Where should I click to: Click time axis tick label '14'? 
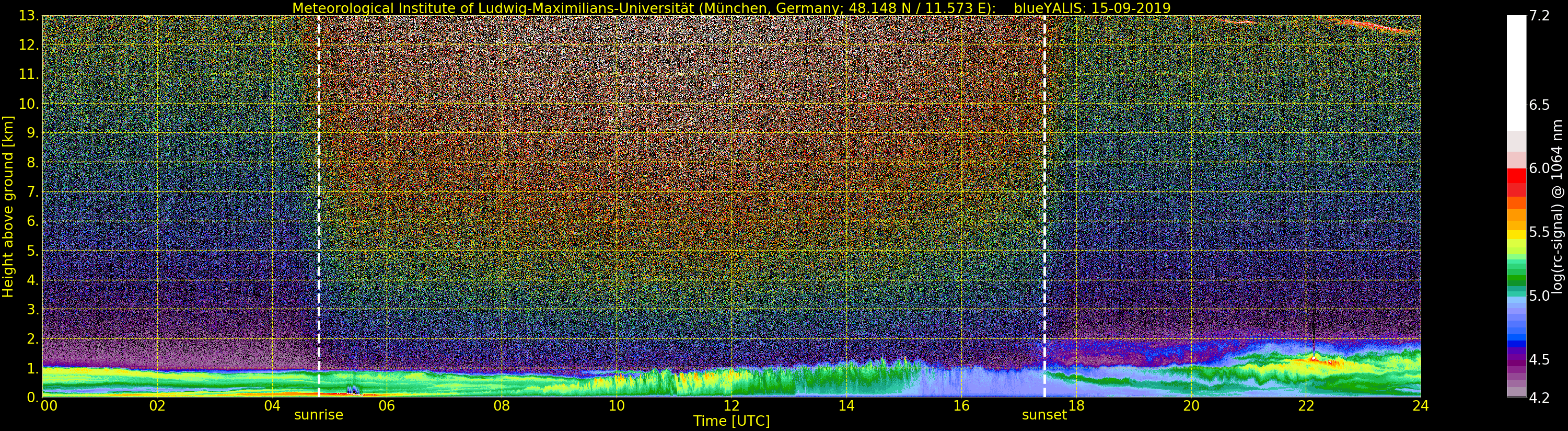tap(846, 405)
